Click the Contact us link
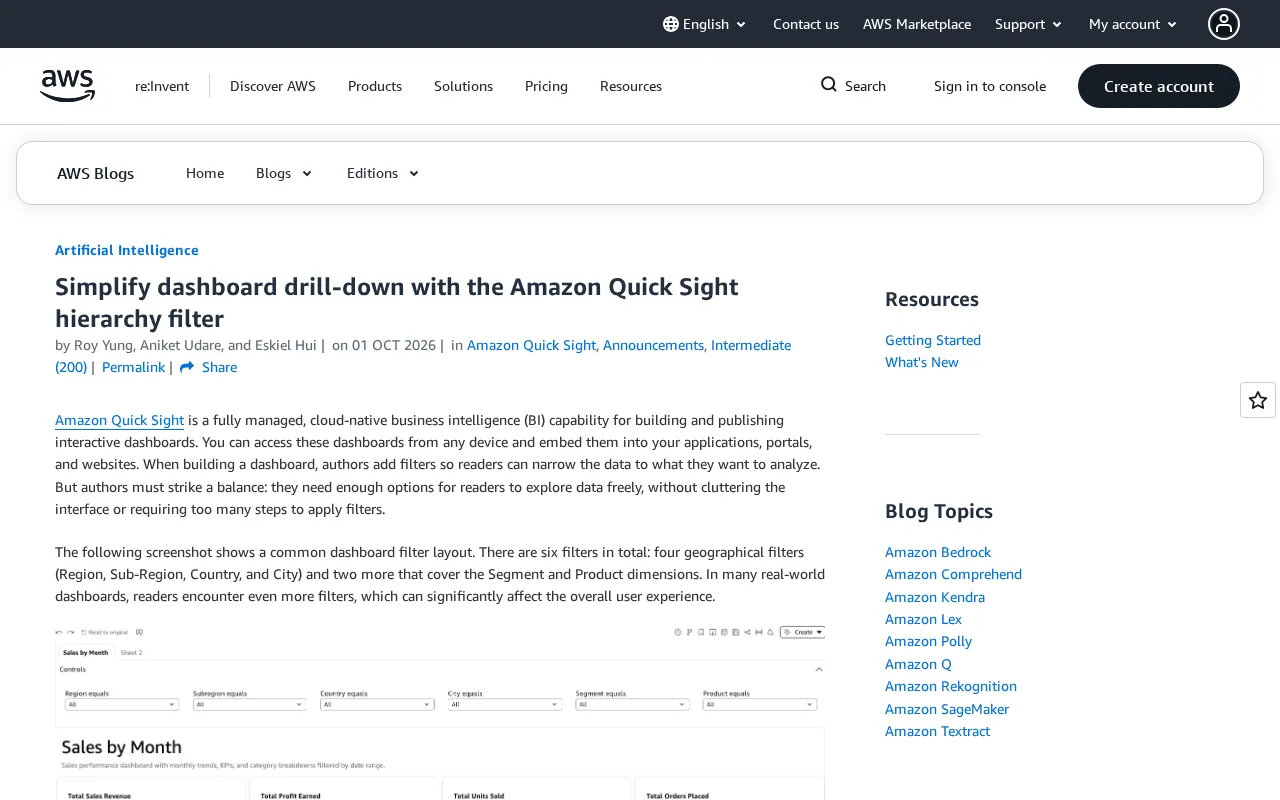1280x800 pixels. click(x=806, y=24)
